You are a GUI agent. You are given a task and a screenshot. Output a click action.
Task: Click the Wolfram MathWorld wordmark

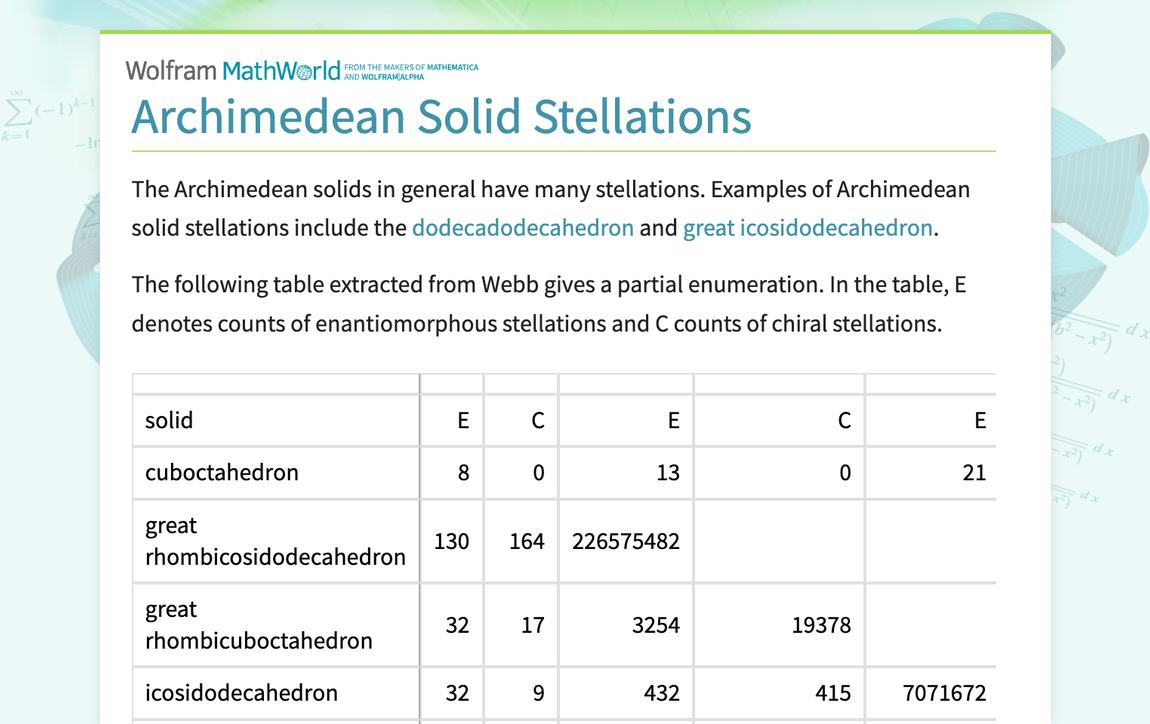(x=230, y=70)
